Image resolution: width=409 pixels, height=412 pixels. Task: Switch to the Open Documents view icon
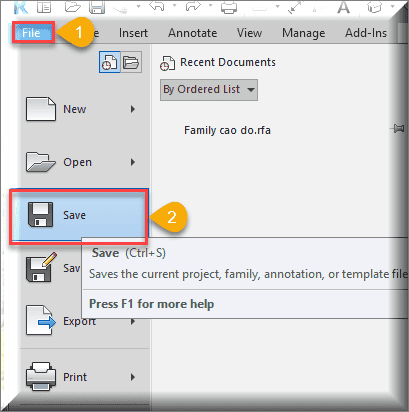pos(131,62)
